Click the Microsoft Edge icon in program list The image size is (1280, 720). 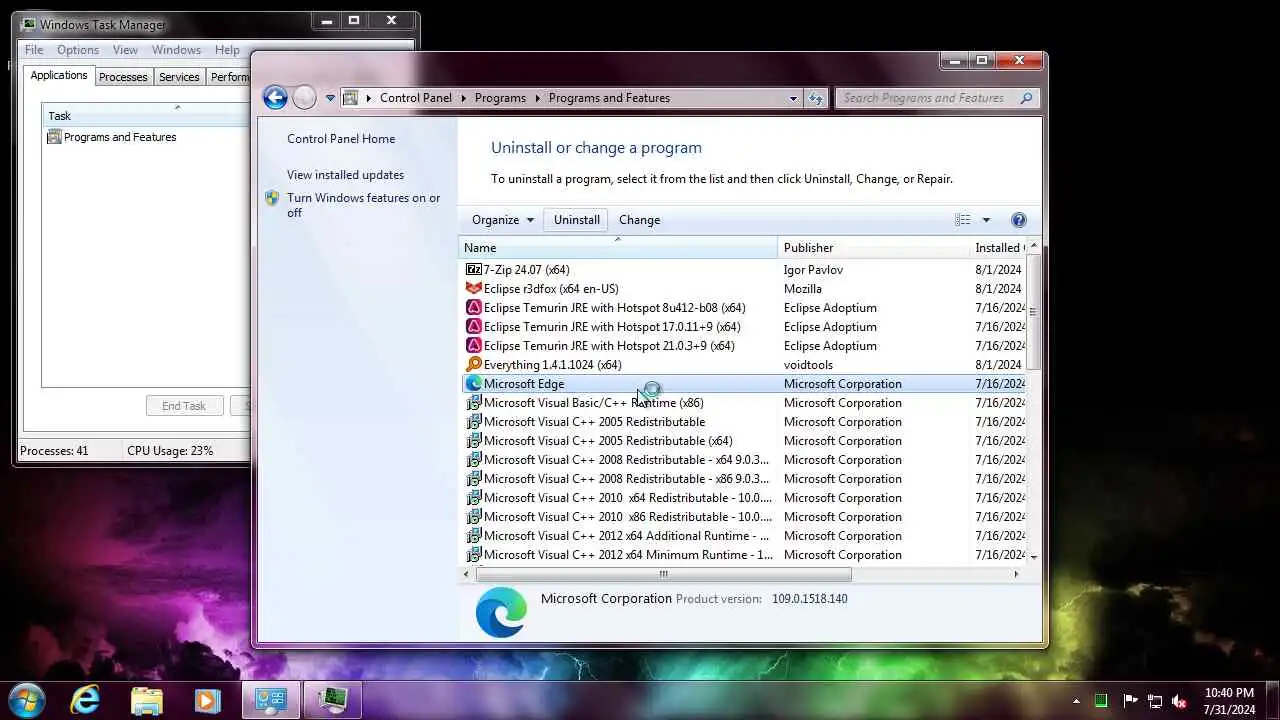474,384
